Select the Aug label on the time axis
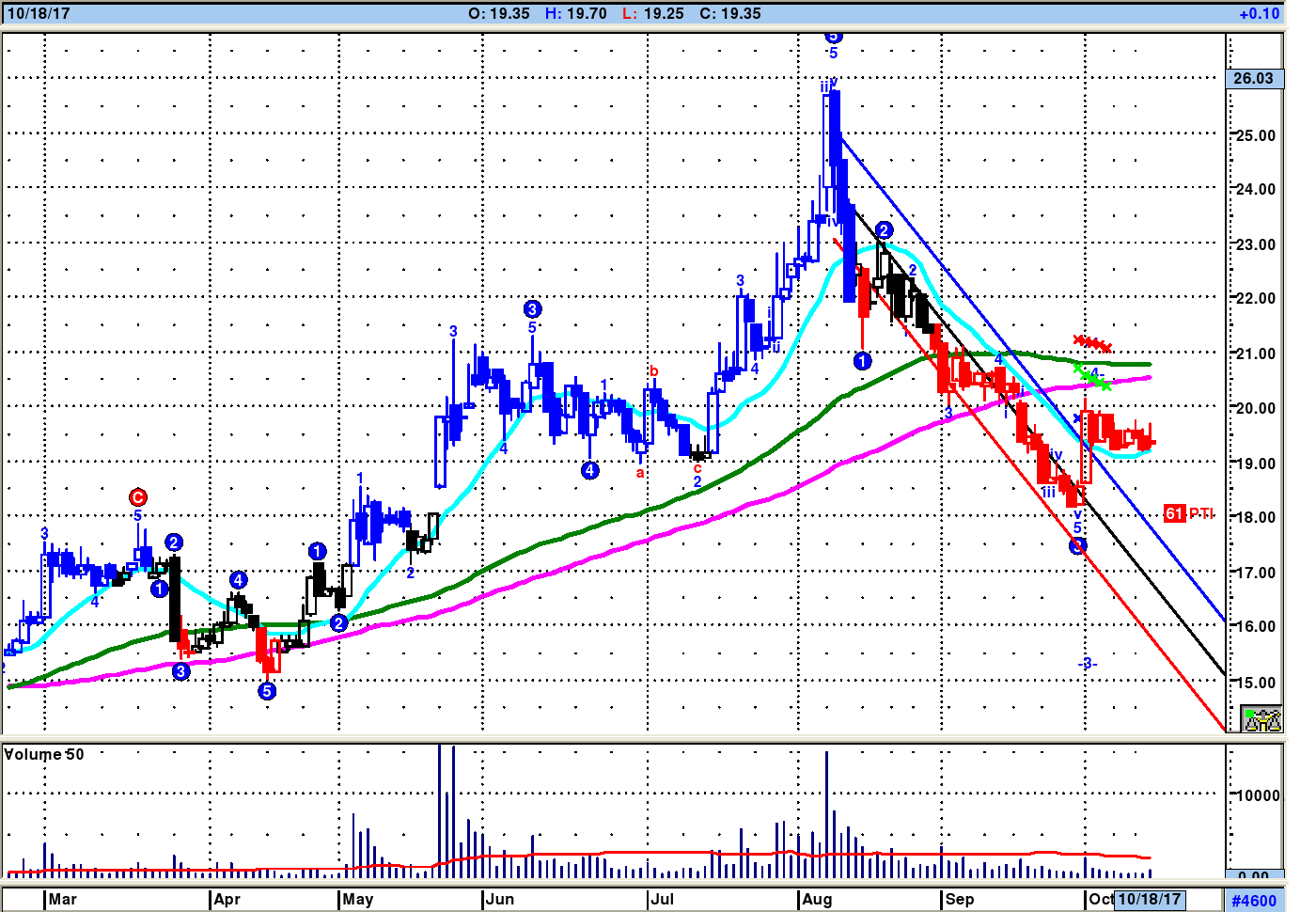1316x912 pixels. [818, 899]
